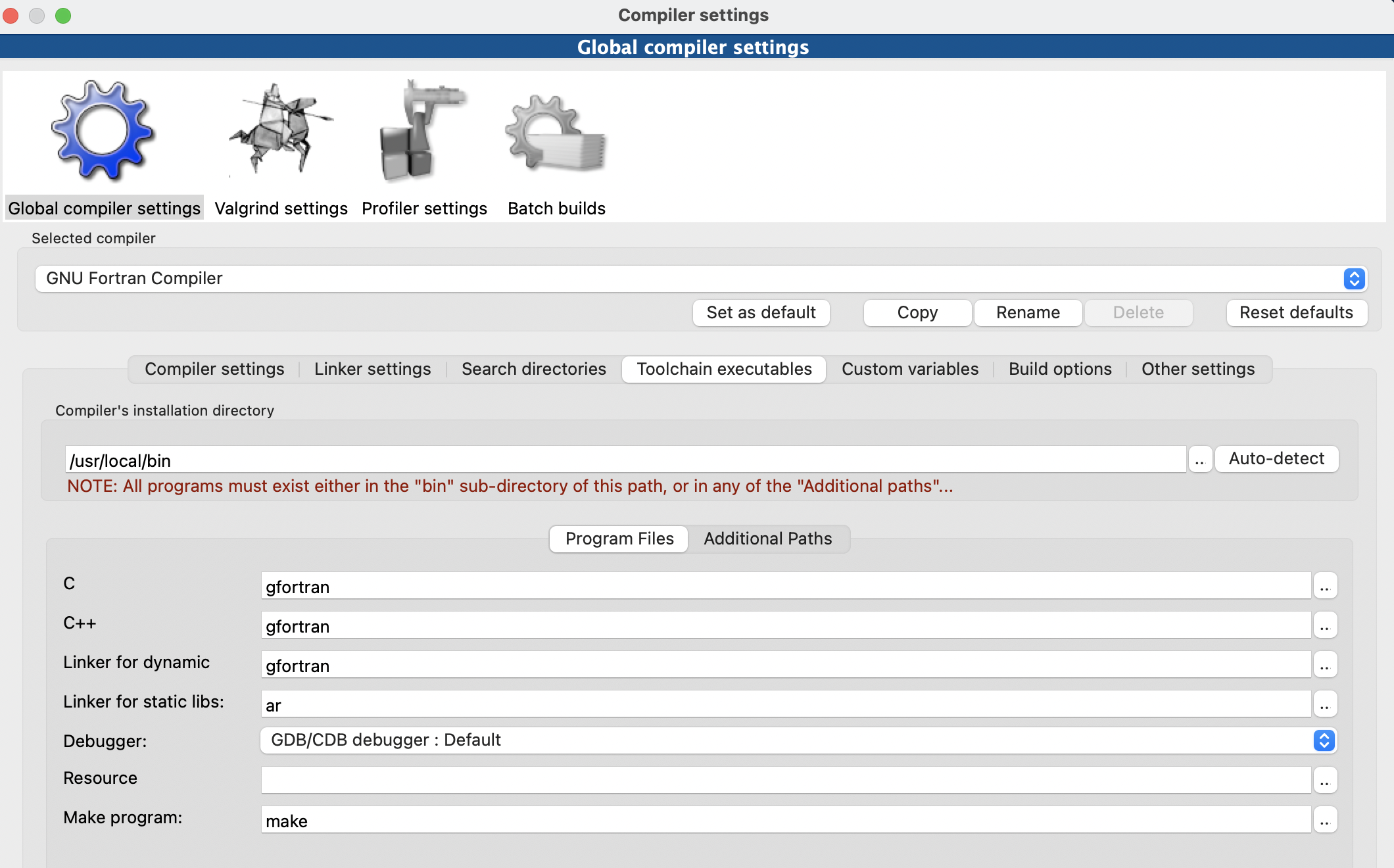Browse for C++ compiler executable

1324,625
